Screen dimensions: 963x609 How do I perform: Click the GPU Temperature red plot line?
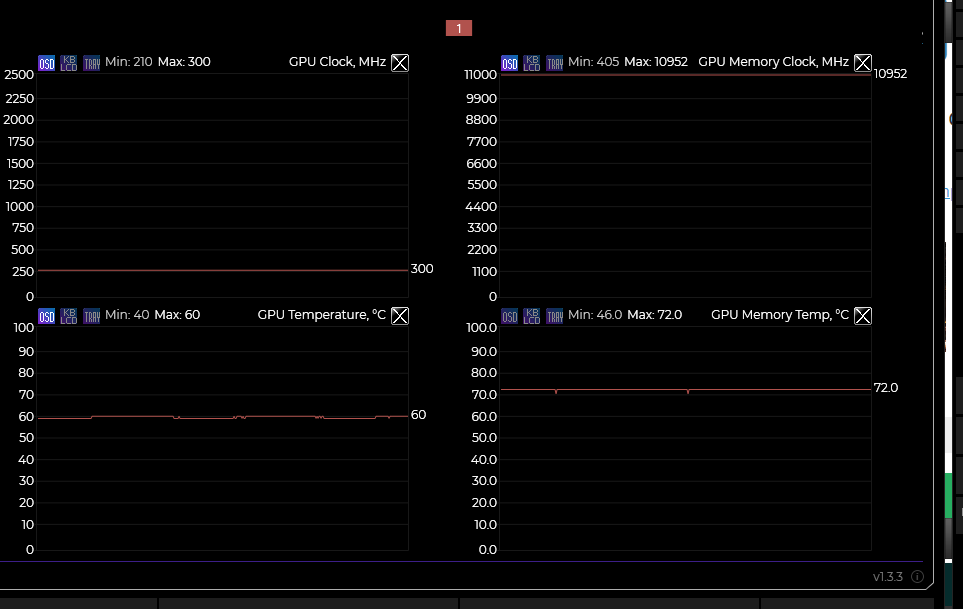coord(223,417)
